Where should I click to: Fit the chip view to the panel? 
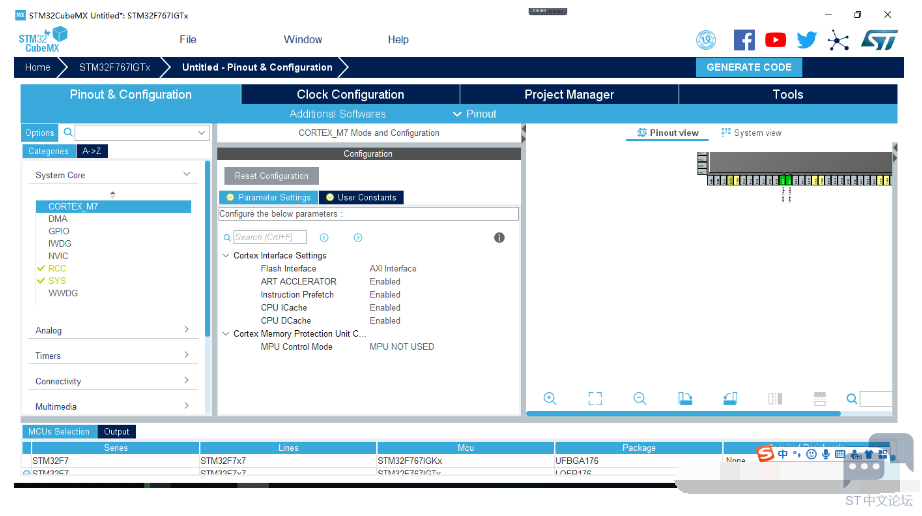(x=595, y=398)
